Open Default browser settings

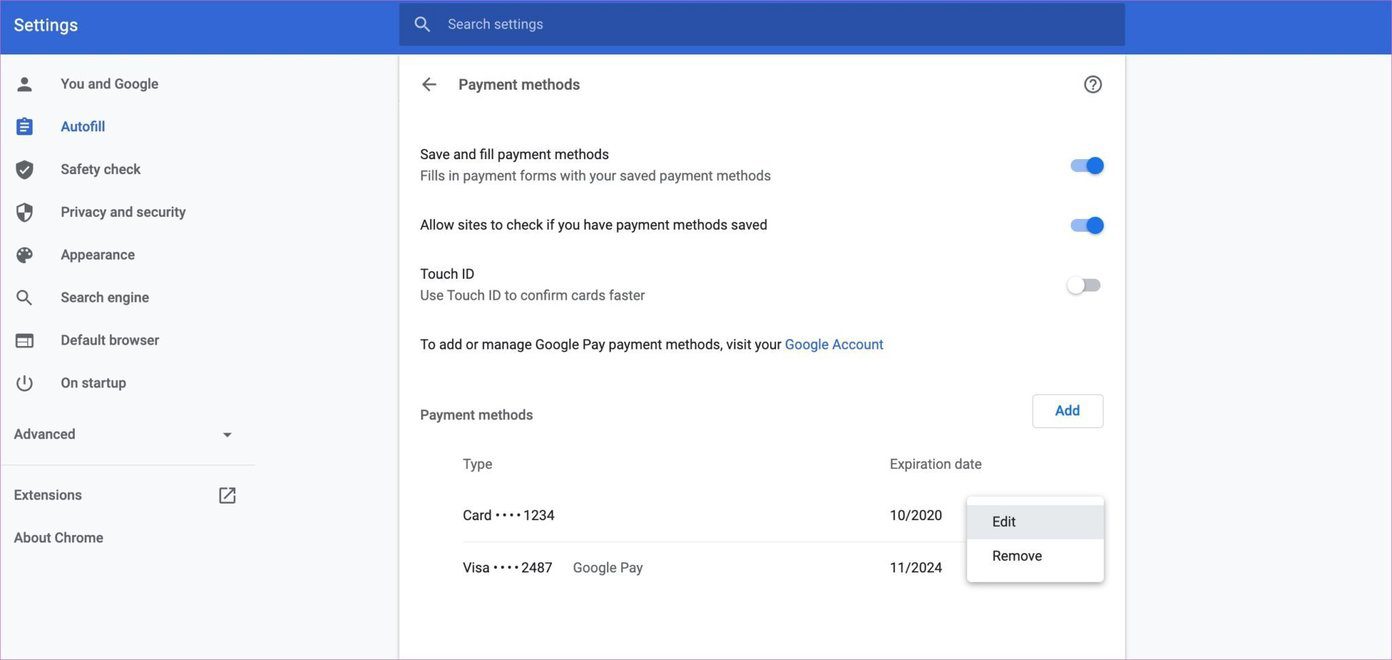tap(109, 340)
